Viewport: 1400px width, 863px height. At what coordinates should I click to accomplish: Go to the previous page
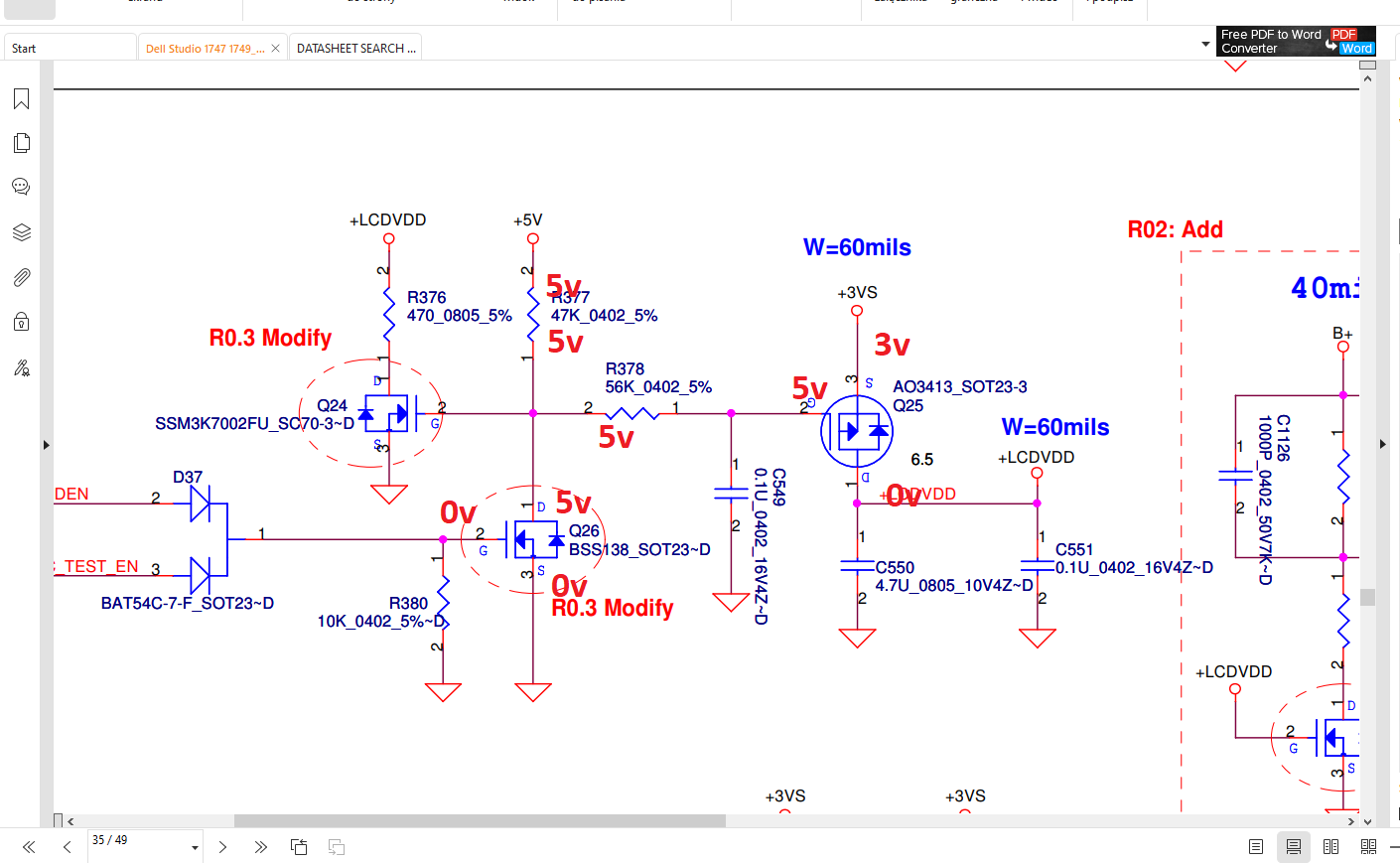[67, 847]
